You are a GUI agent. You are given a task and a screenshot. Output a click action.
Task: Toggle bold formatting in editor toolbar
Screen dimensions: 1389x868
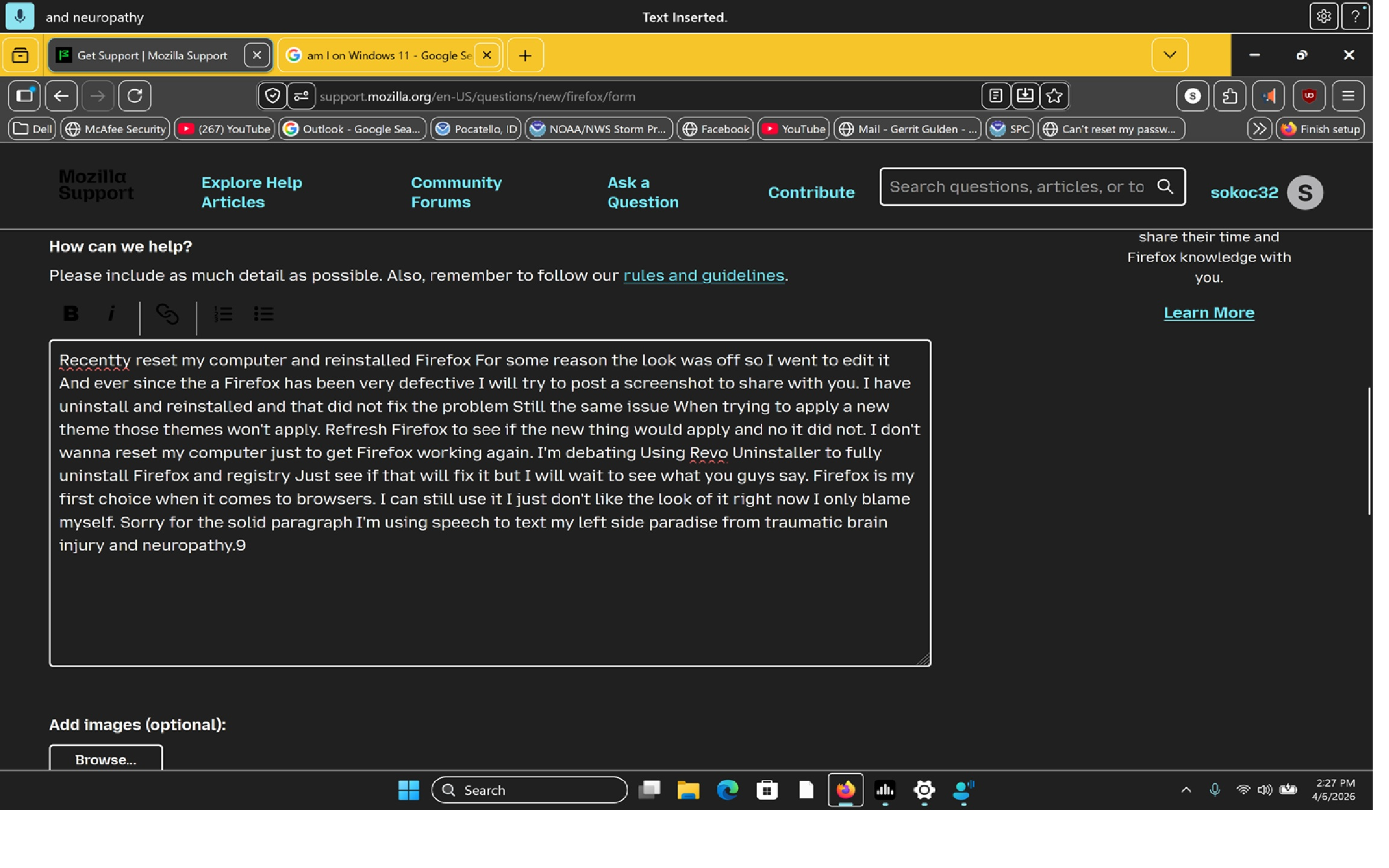click(x=71, y=313)
